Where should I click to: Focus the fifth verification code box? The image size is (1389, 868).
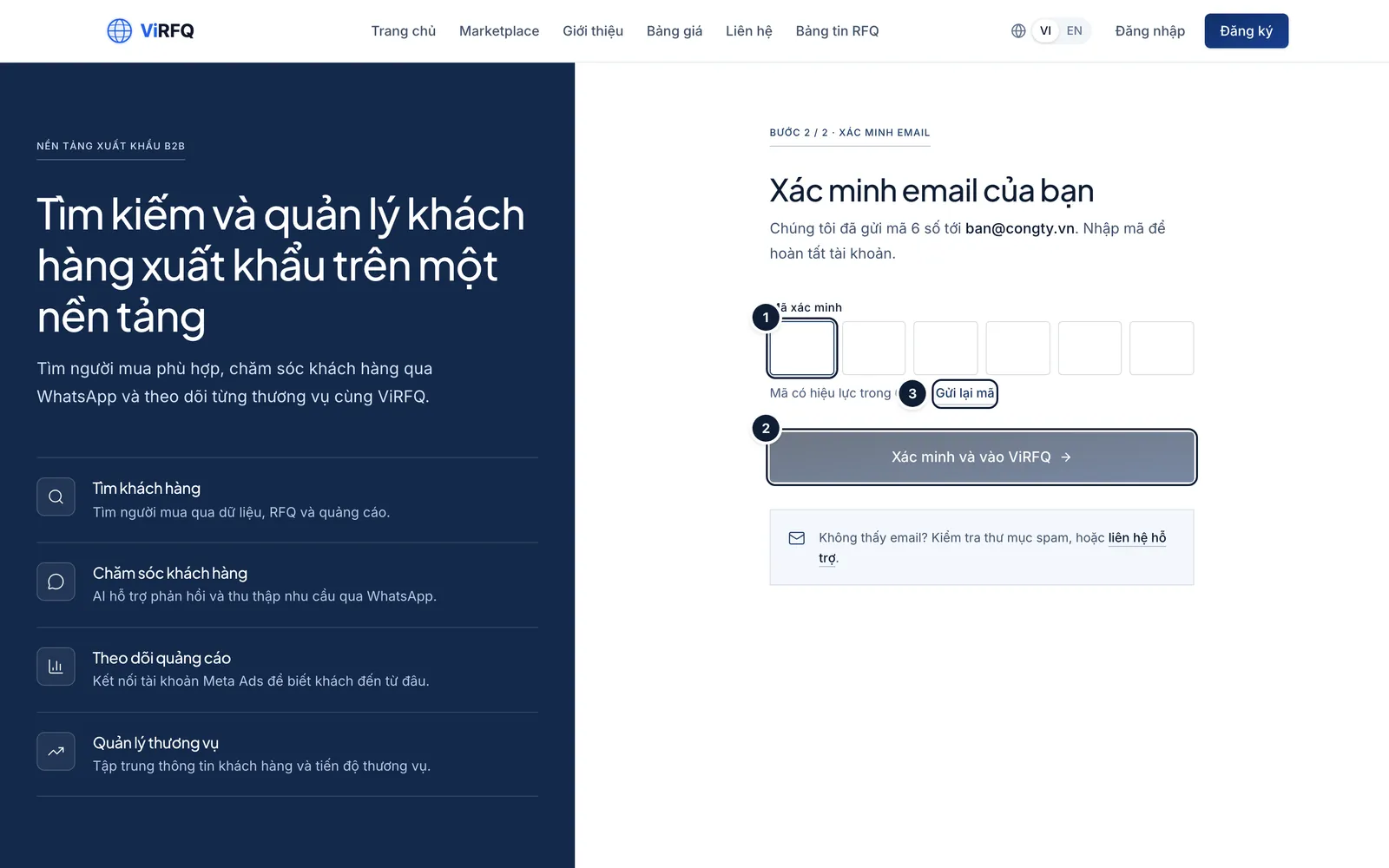coord(1090,348)
